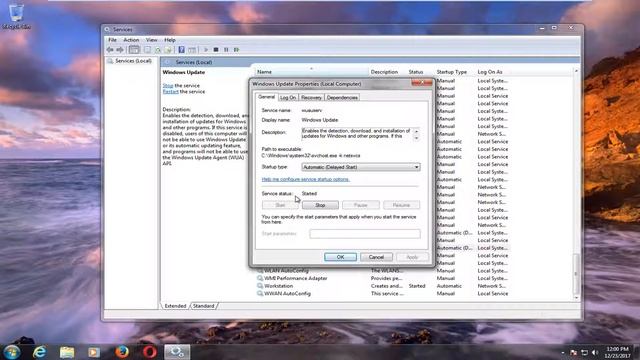Click the gear icon beside WLAN AutoConfig

point(260,271)
